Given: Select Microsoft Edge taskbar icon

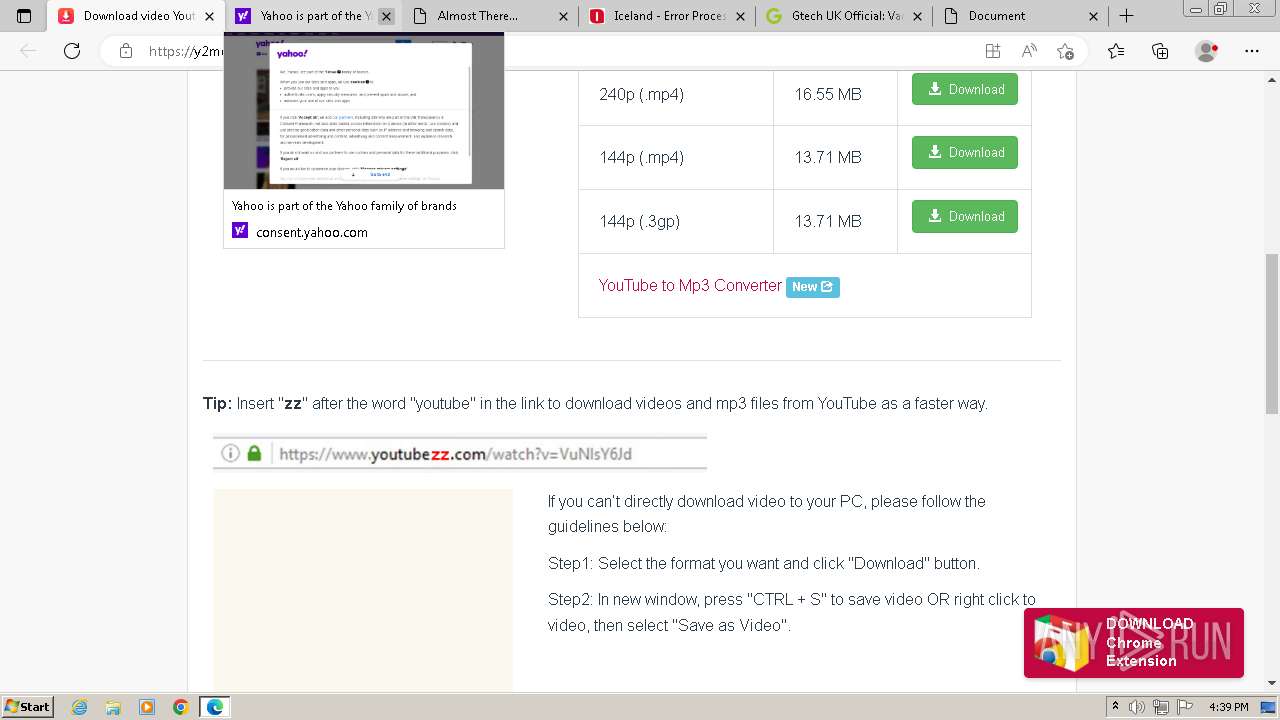Looking at the screenshot, I should (214, 707).
